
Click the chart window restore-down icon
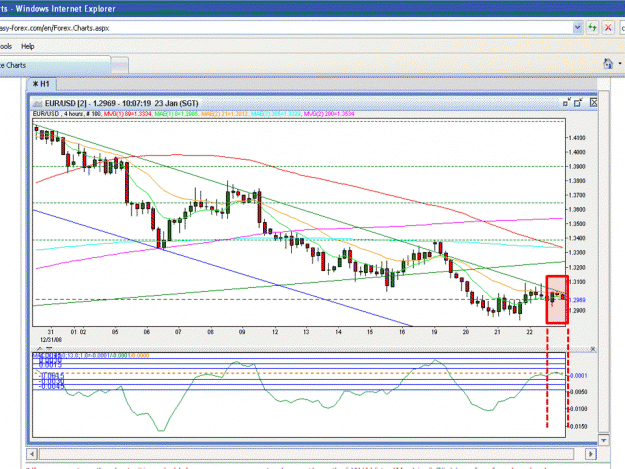[x=566, y=103]
